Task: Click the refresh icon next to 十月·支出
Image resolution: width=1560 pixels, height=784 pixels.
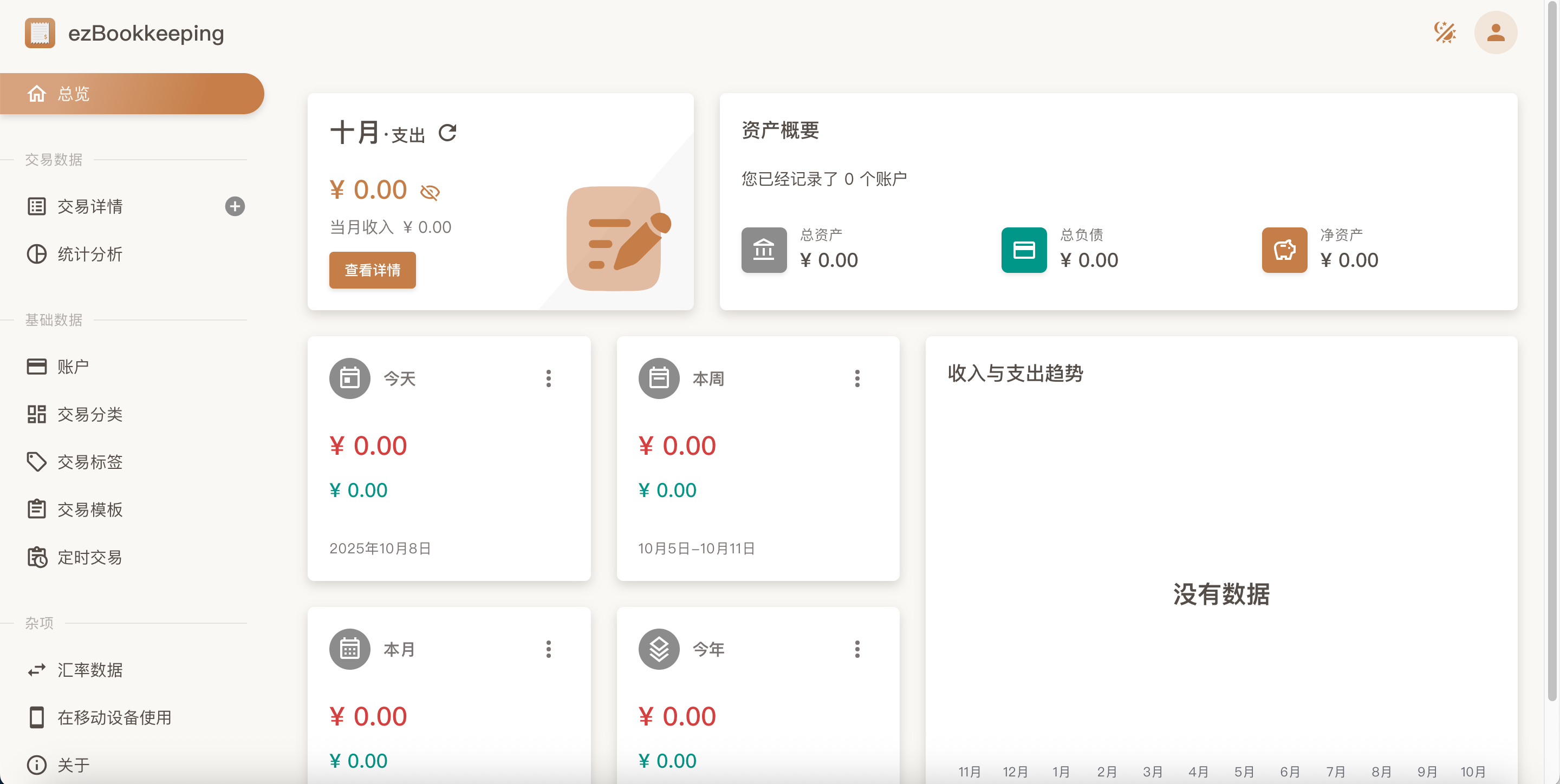Action: tap(447, 133)
